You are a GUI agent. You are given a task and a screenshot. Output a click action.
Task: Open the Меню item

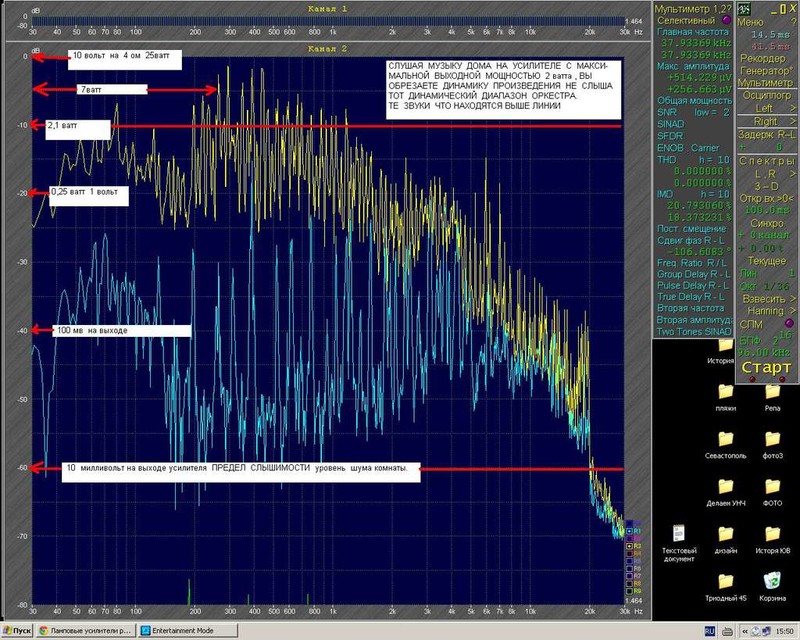click(x=751, y=22)
